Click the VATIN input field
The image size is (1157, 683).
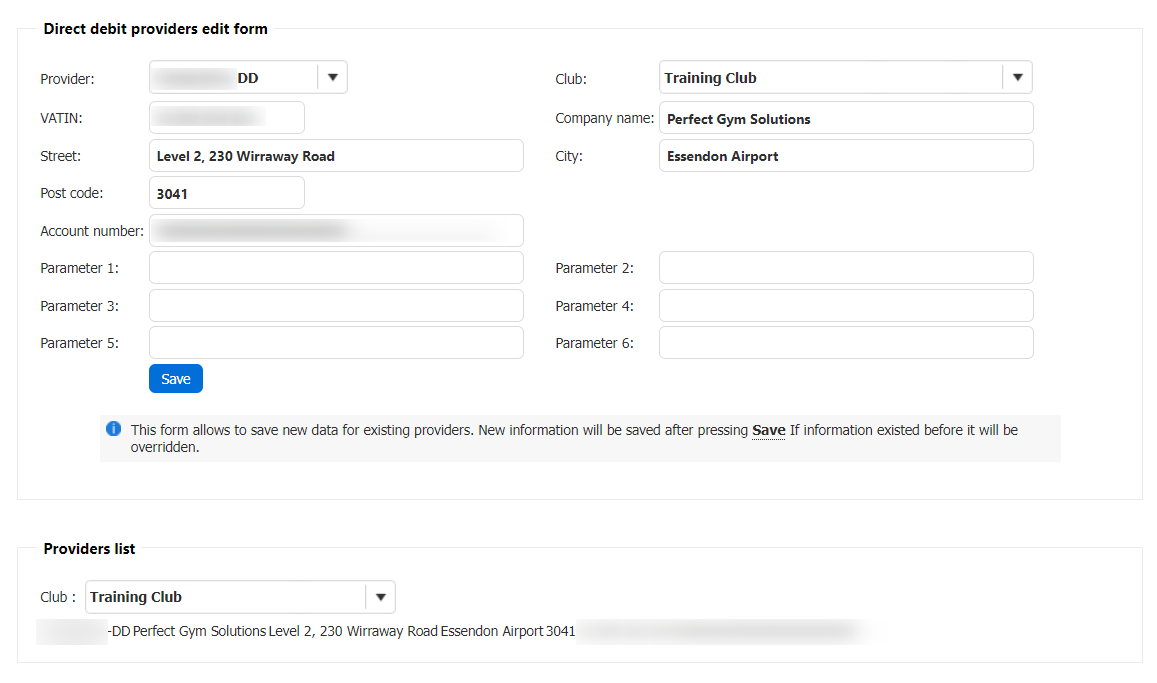[226, 118]
